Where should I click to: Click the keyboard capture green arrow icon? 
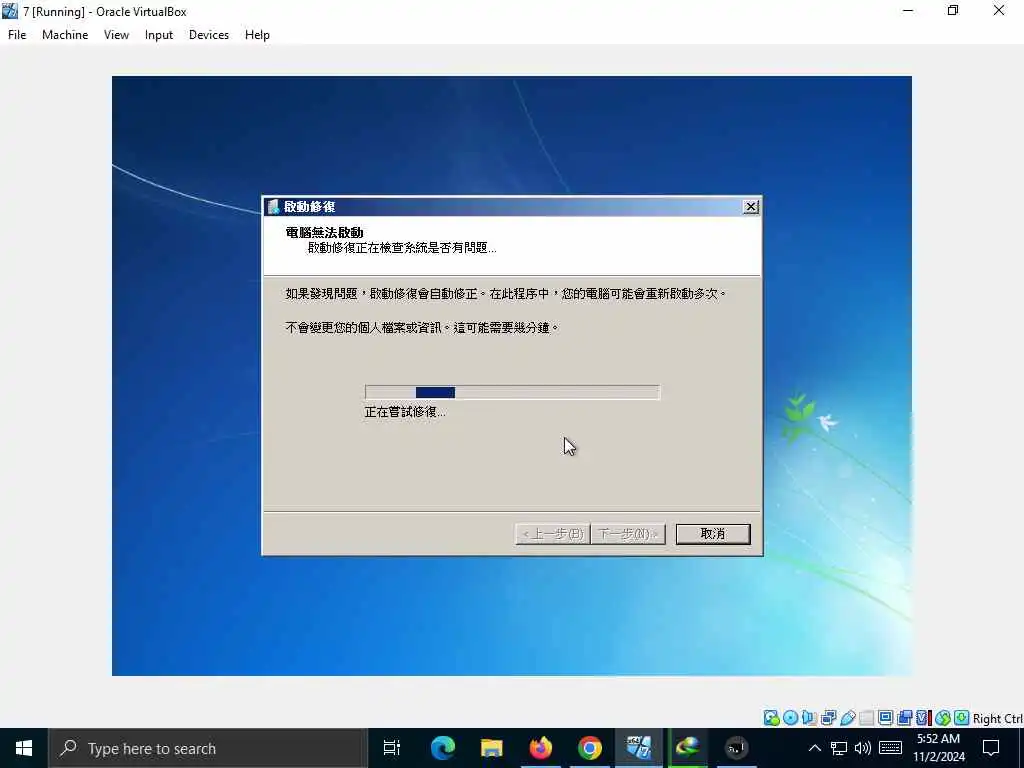click(961, 718)
